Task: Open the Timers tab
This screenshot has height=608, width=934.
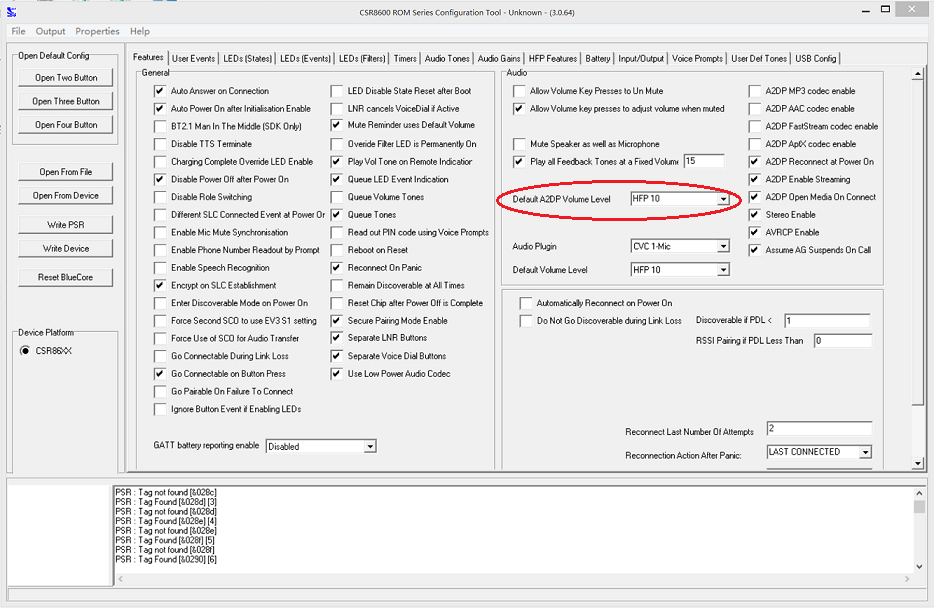Action: coord(405,58)
